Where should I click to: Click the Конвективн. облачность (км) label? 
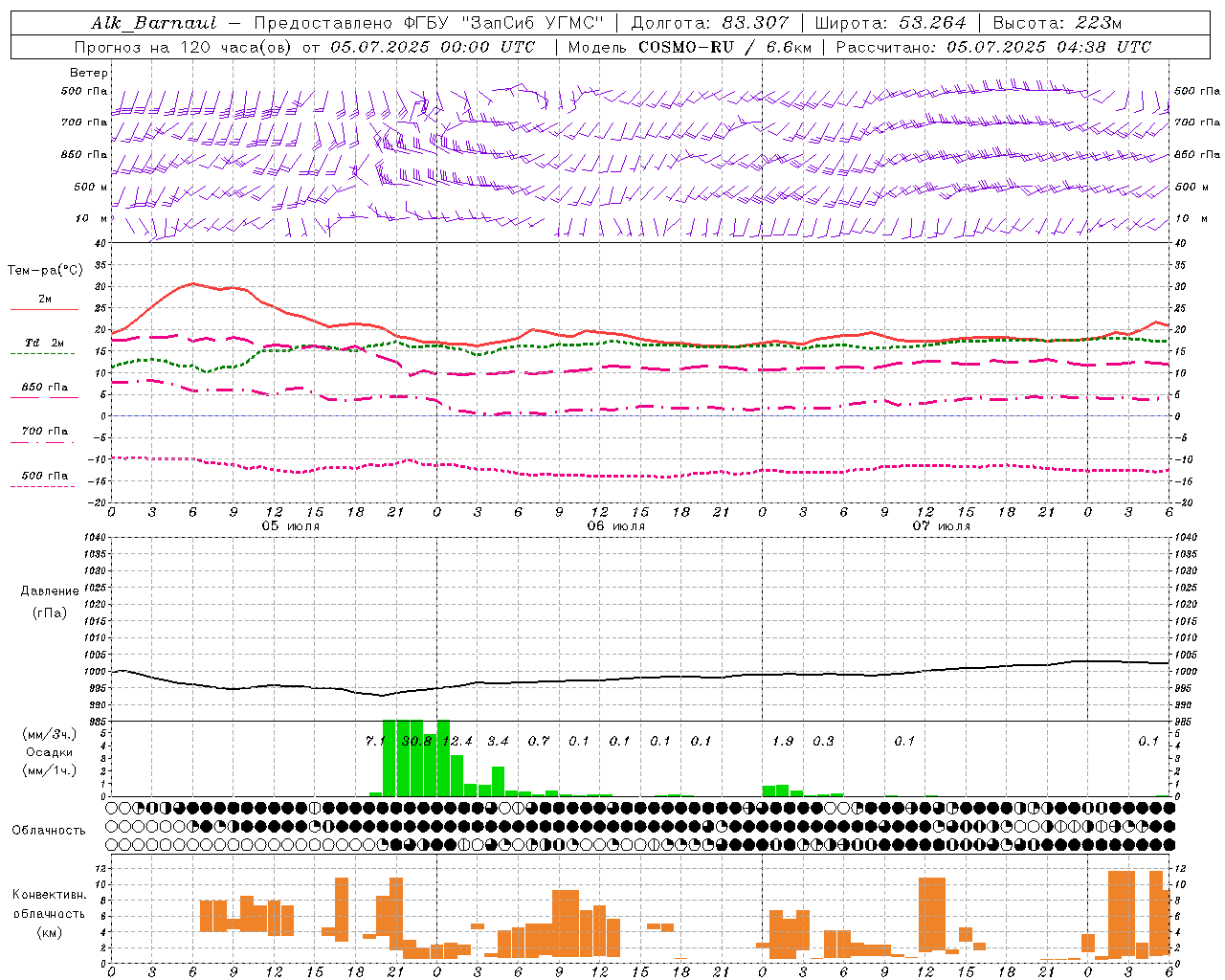point(49,913)
